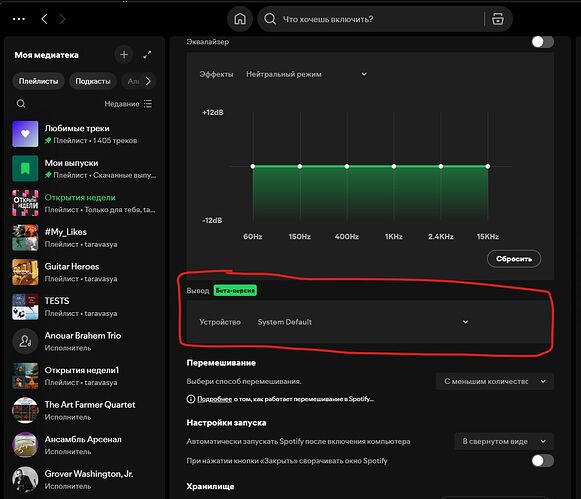Open Устройство dropdown showing System Default

tap(363, 322)
